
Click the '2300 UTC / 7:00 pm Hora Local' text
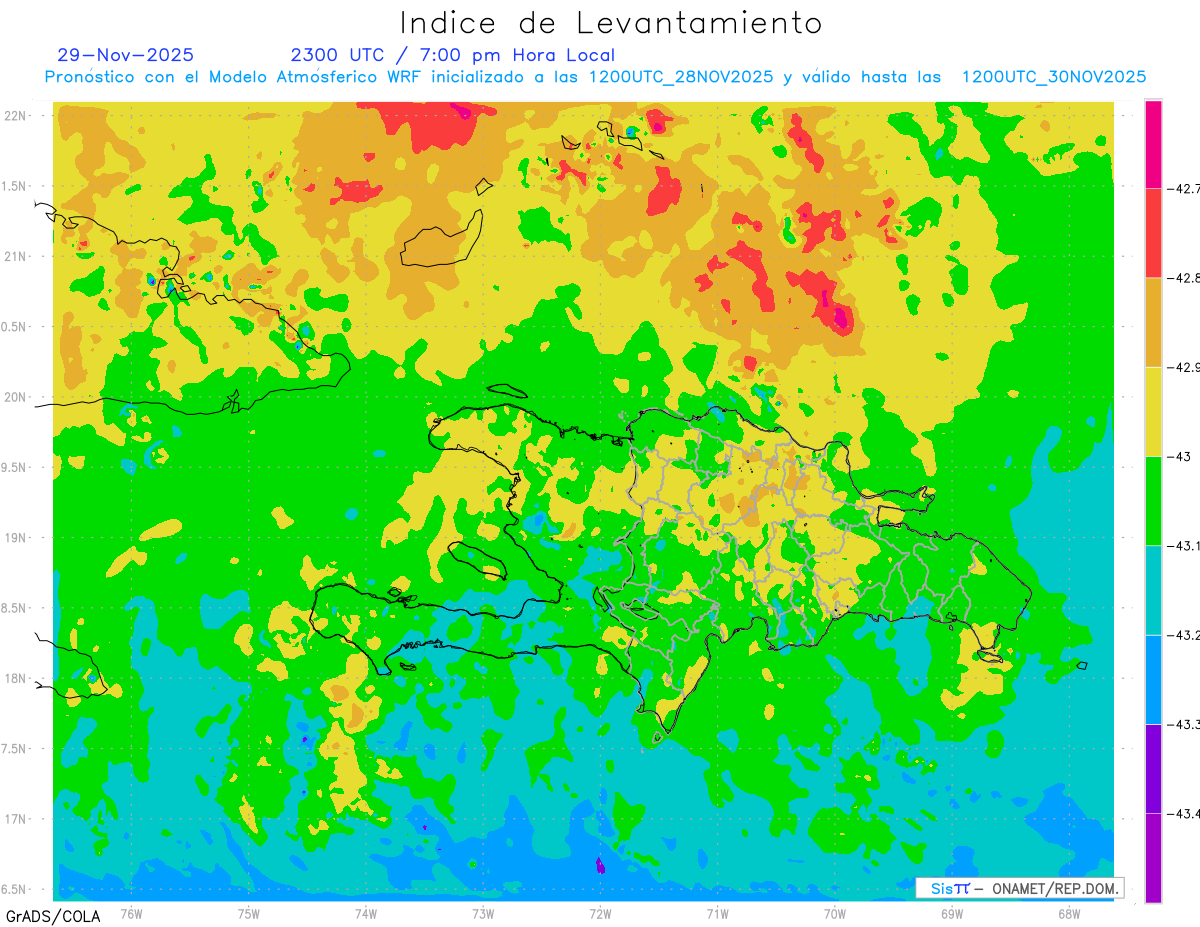coord(452,55)
